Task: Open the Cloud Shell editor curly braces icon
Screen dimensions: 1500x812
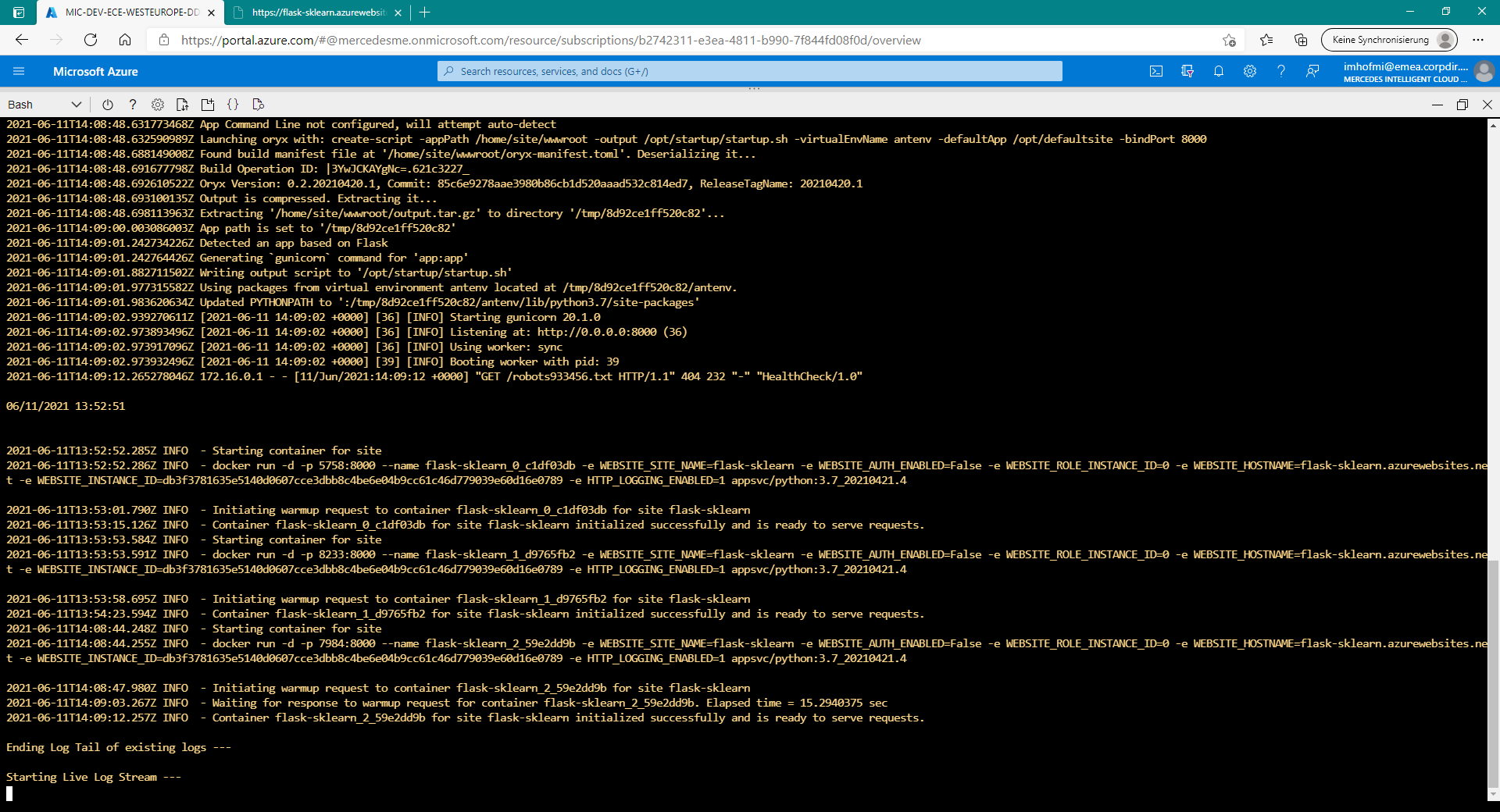Action: (233, 105)
